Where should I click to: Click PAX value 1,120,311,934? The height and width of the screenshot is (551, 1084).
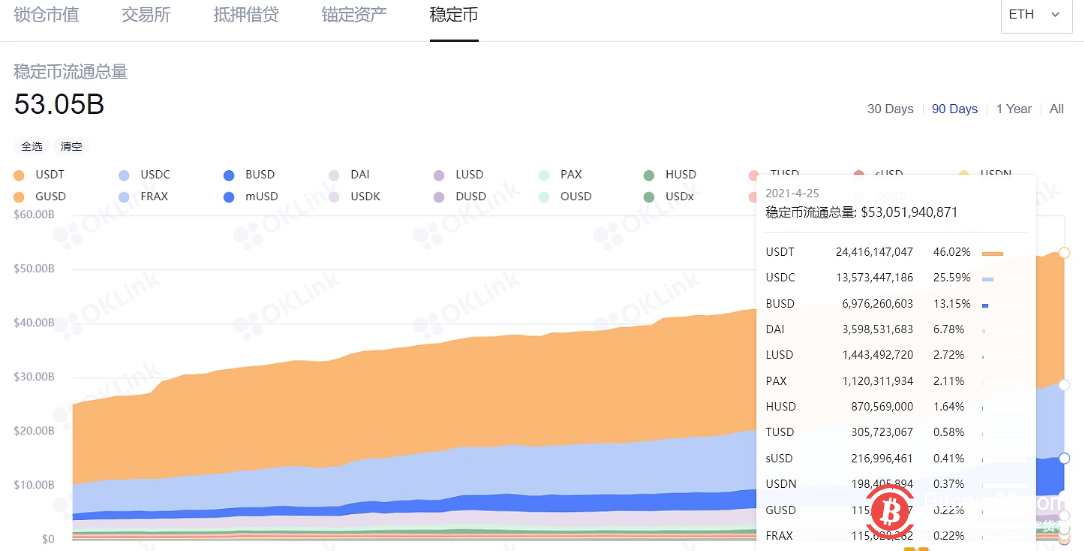(877, 381)
